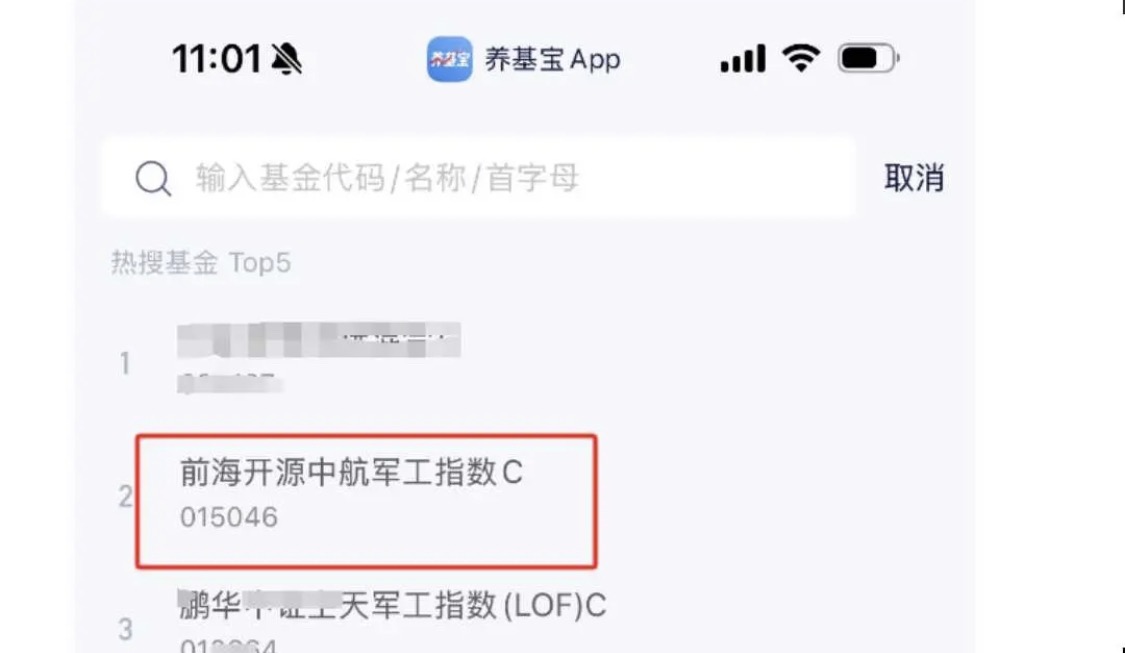Tap the partially hidden code under third fund
The image size is (1125, 653).
(228, 646)
